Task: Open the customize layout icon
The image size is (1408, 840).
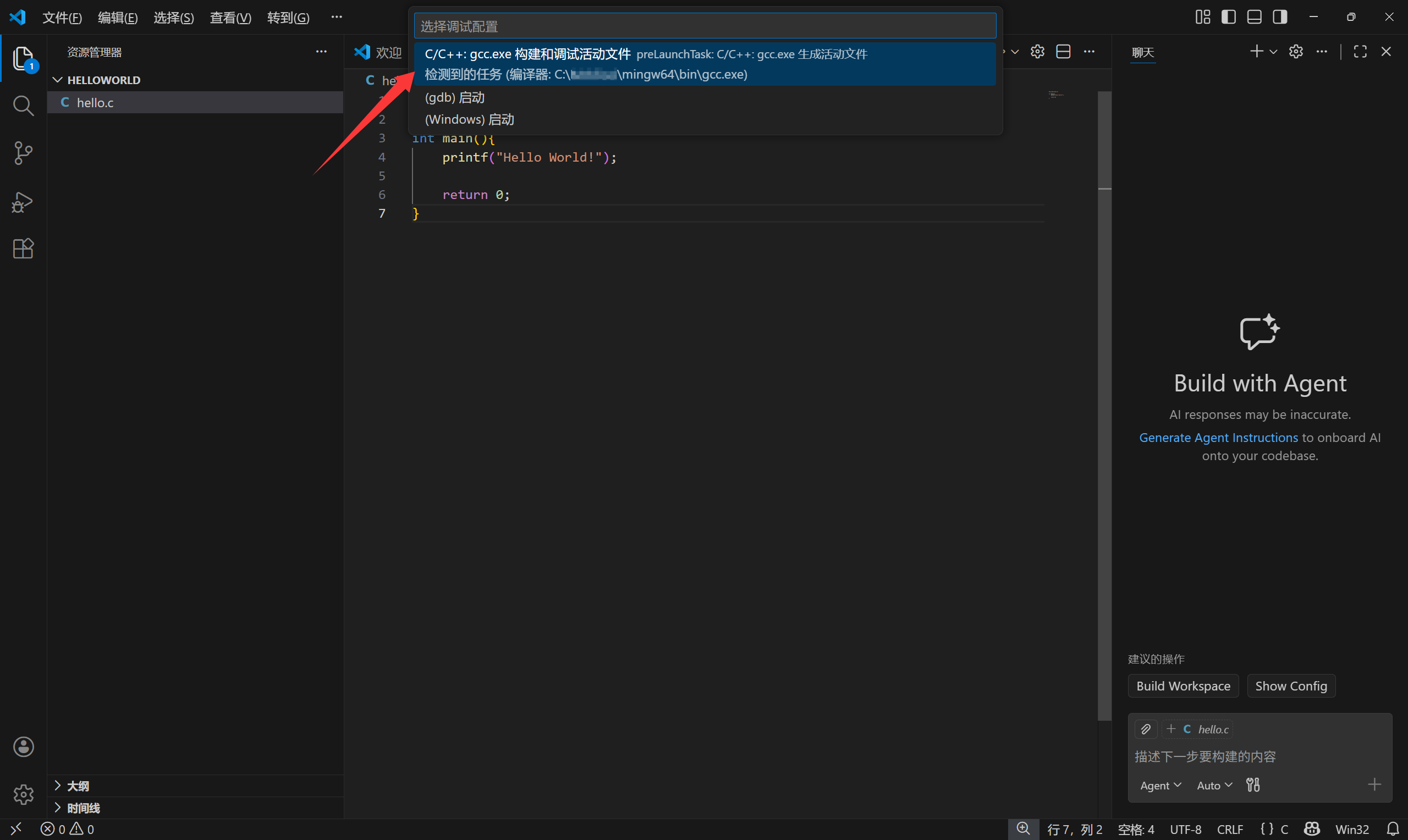Action: [1202, 17]
